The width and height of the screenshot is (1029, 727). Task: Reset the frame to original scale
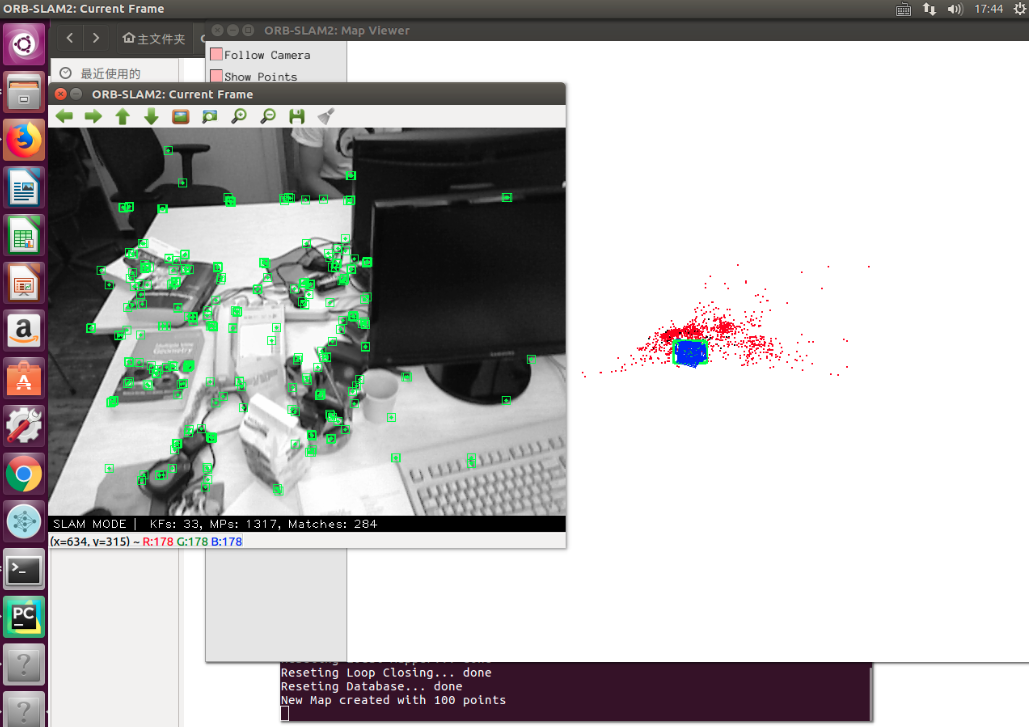pyautogui.click(x=180, y=116)
